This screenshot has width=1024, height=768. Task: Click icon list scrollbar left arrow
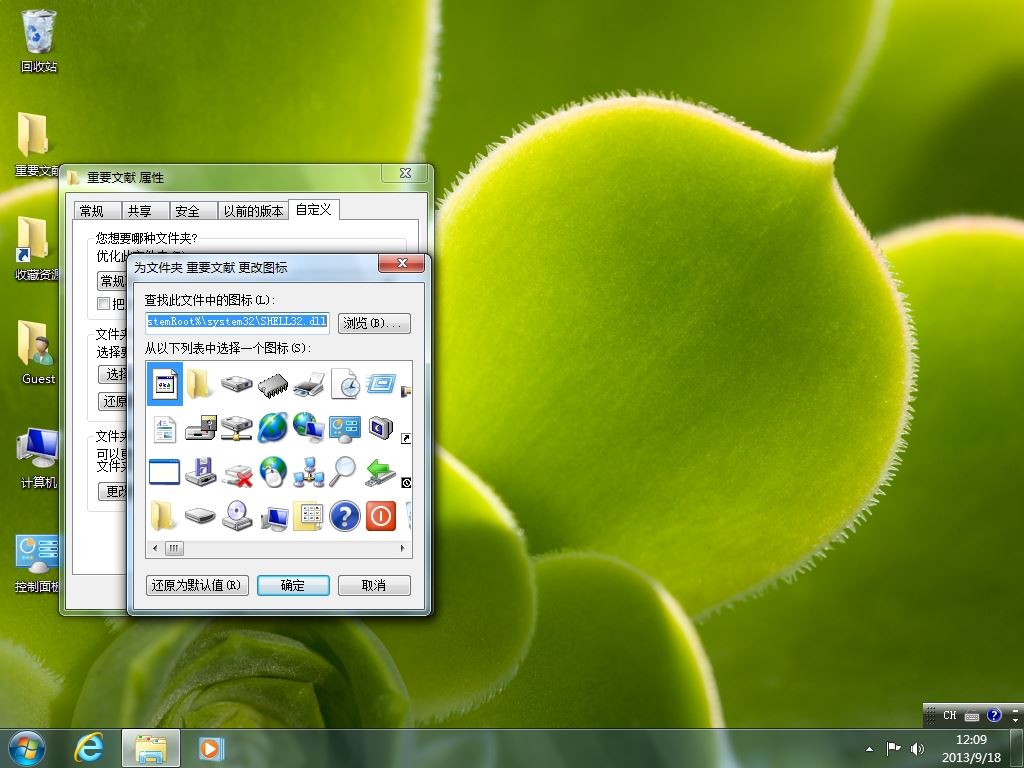click(x=155, y=548)
